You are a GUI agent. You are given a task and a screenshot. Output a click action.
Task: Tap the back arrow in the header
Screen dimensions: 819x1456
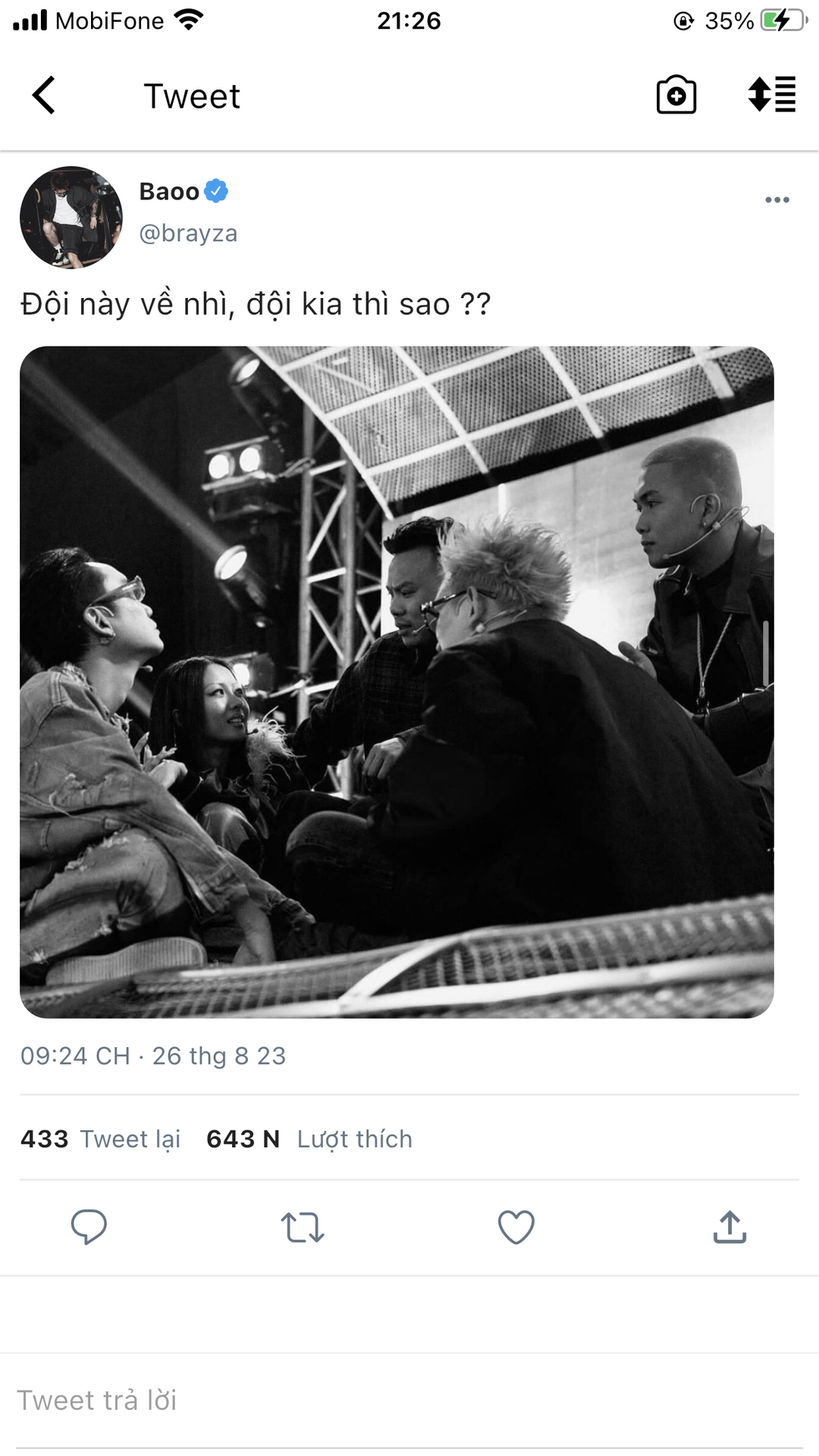coord(44,96)
